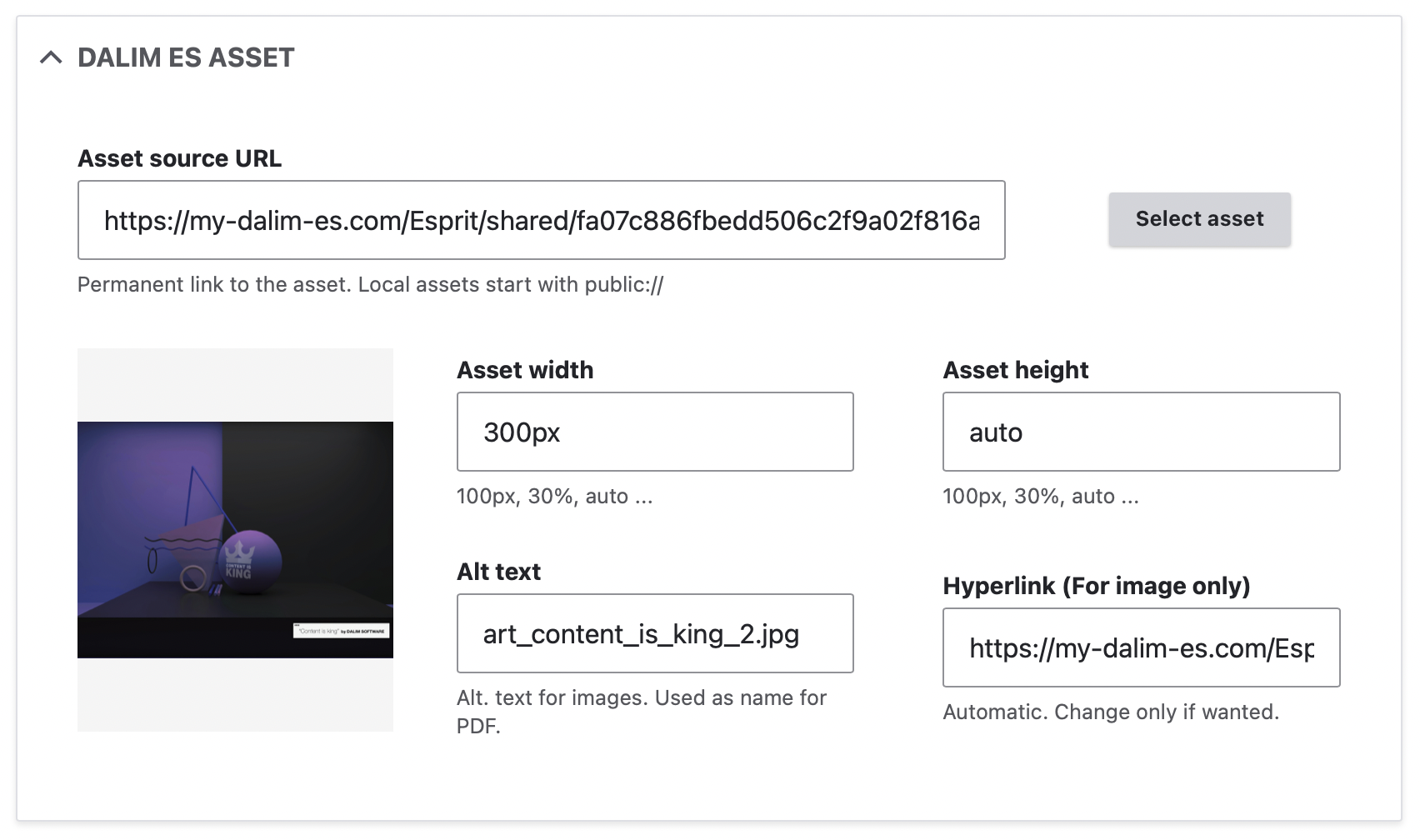Click the Select asset button
Viewport: 1420px width, 840px height.
[x=1199, y=219]
